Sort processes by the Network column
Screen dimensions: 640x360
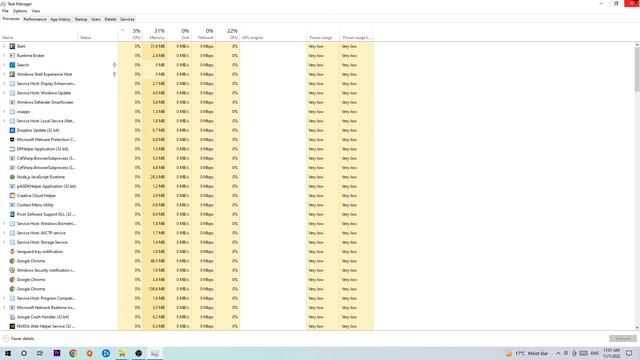coord(203,34)
